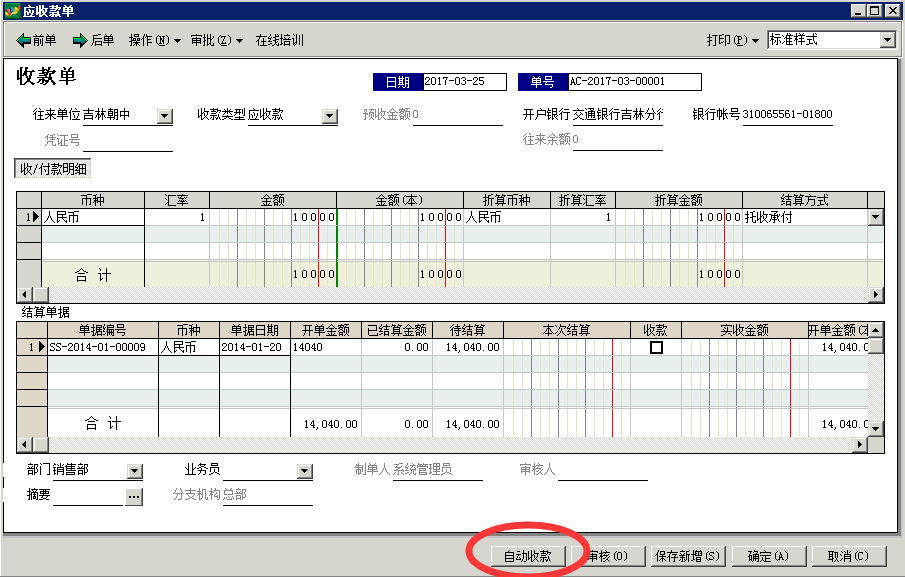Click the 日期 field showing 2017-03-25
This screenshot has height=577, width=905.
pyautogui.click(x=465, y=81)
